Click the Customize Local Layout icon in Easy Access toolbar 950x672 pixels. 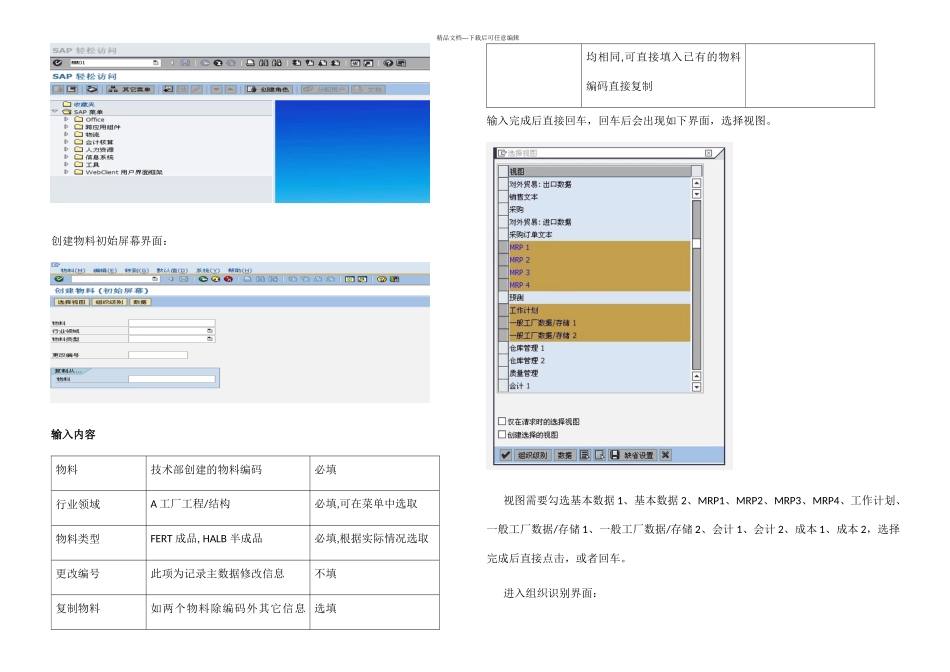tap(401, 63)
